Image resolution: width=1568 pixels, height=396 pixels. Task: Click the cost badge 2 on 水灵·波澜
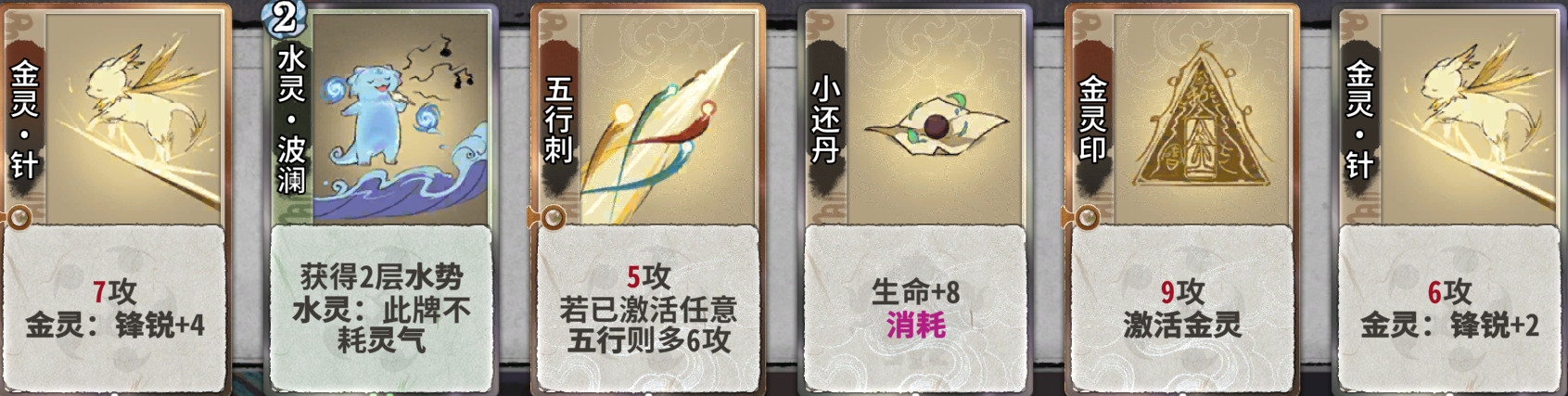tap(286, 18)
